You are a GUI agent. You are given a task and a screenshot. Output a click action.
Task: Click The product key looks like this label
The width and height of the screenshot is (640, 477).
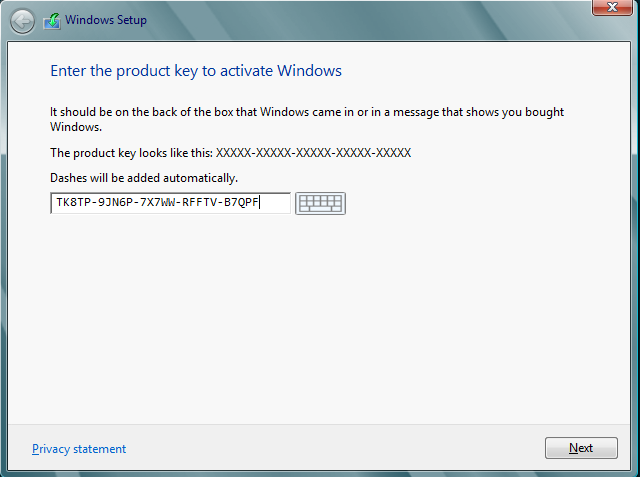pos(131,153)
